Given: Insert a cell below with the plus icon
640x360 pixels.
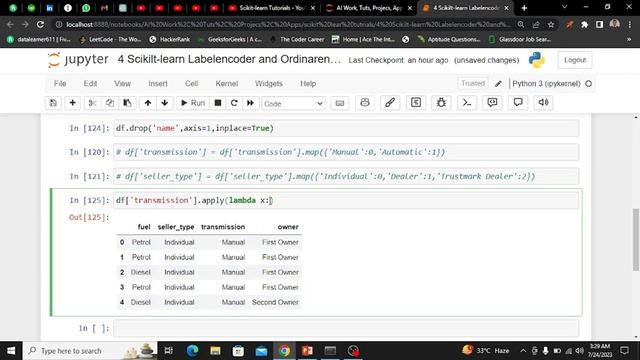Looking at the screenshot, I should tap(73, 103).
